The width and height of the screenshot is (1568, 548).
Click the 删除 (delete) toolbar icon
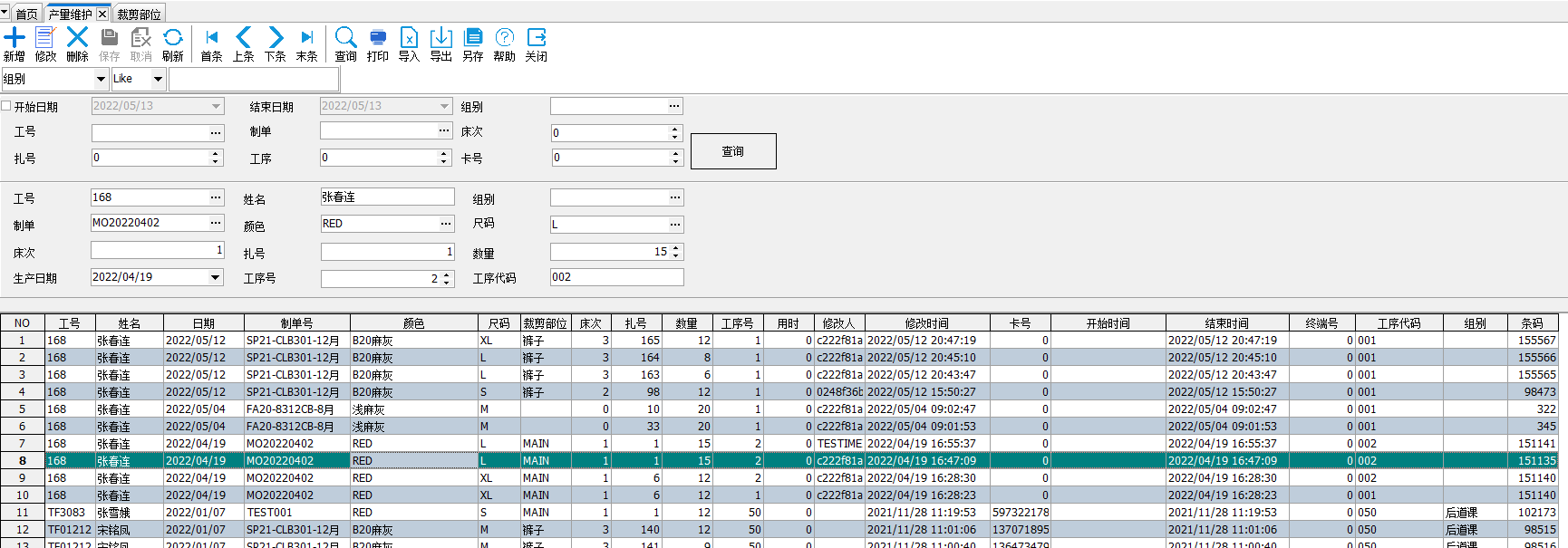coord(77,43)
